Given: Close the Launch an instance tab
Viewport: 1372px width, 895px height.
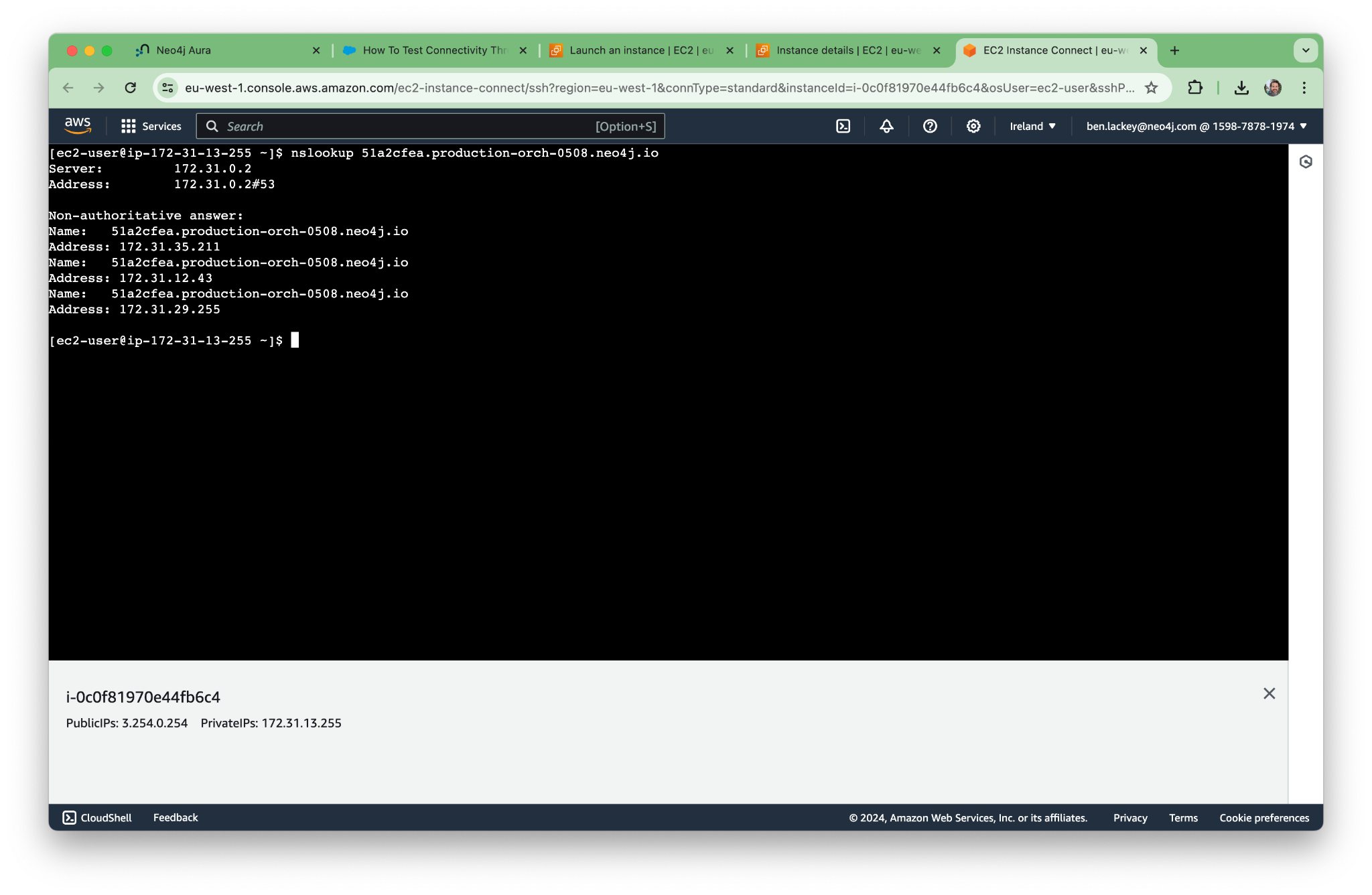Looking at the screenshot, I should point(730,50).
